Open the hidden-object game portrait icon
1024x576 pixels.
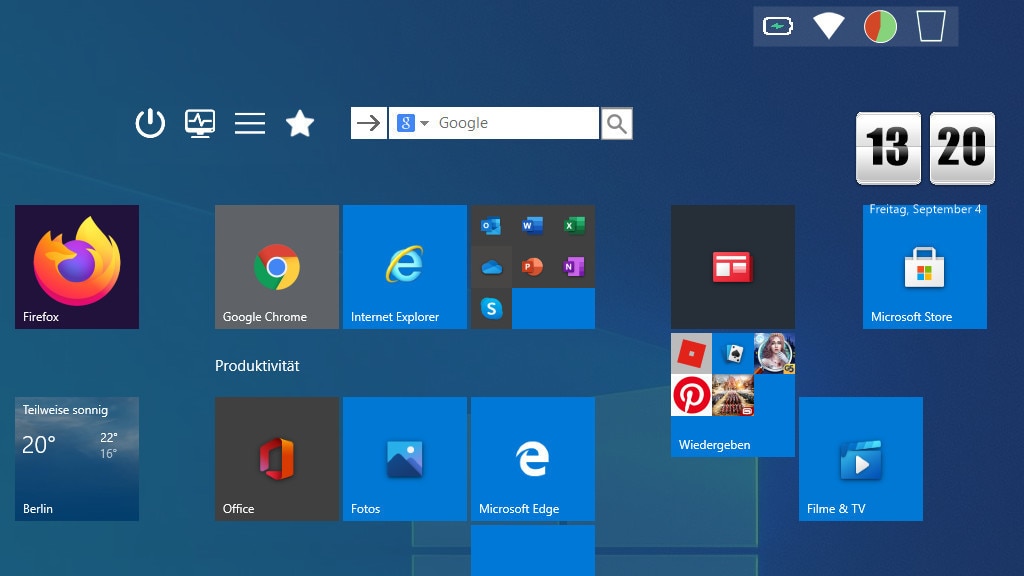click(x=775, y=353)
